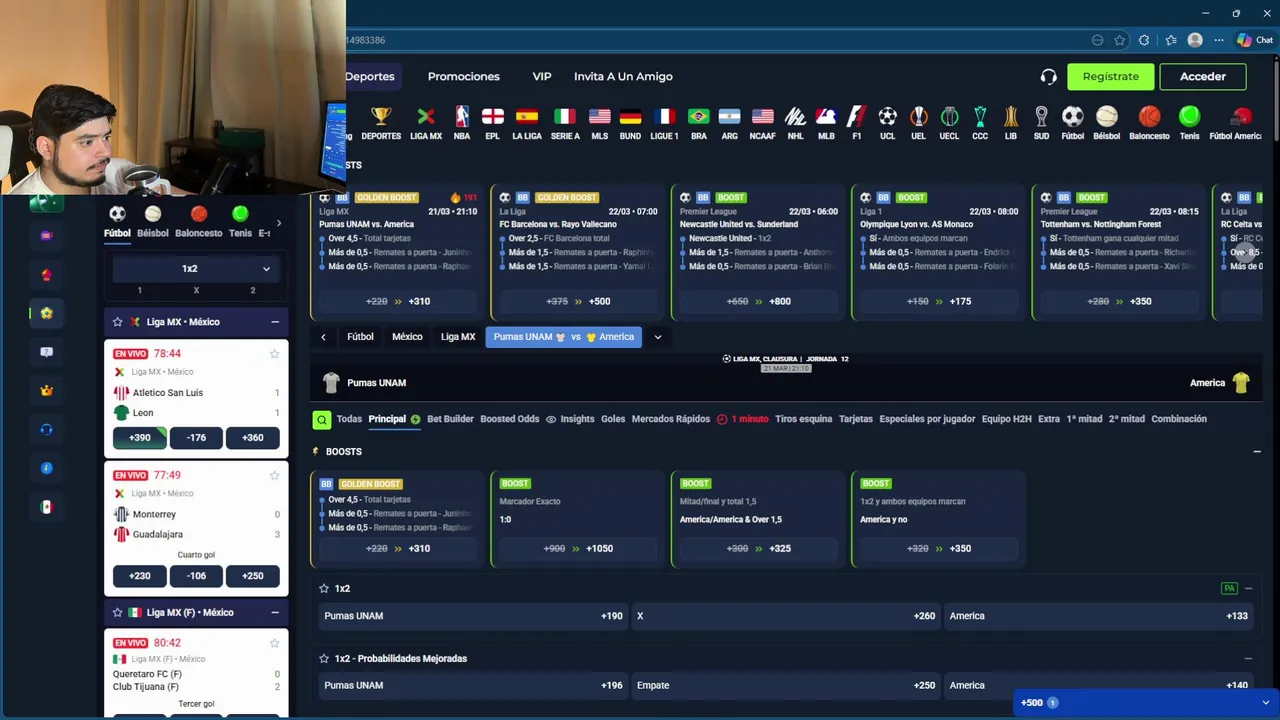Select the Béisbol tab in sidebar
Viewport: 1280px width, 720px height.
tap(153, 222)
